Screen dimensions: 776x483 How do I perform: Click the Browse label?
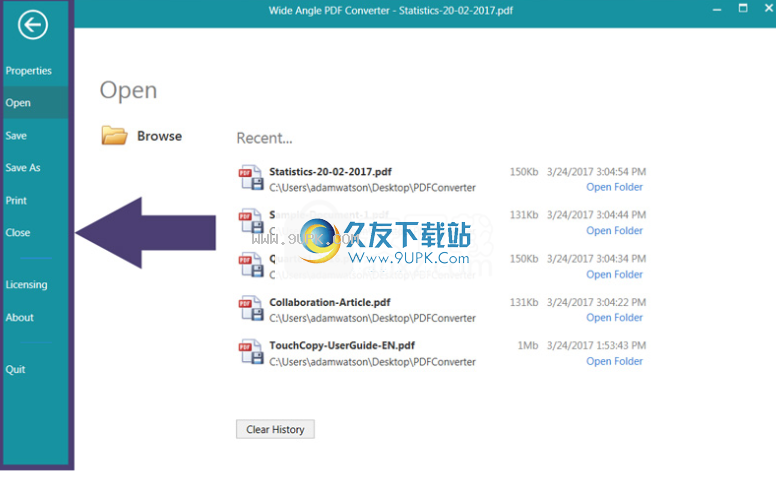(x=159, y=136)
